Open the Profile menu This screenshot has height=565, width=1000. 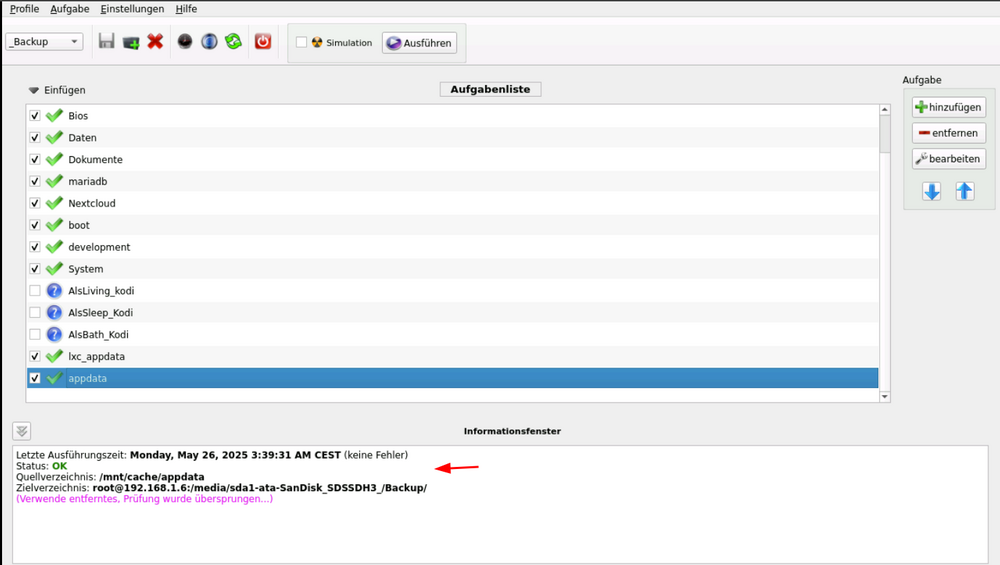coord(24,9)
